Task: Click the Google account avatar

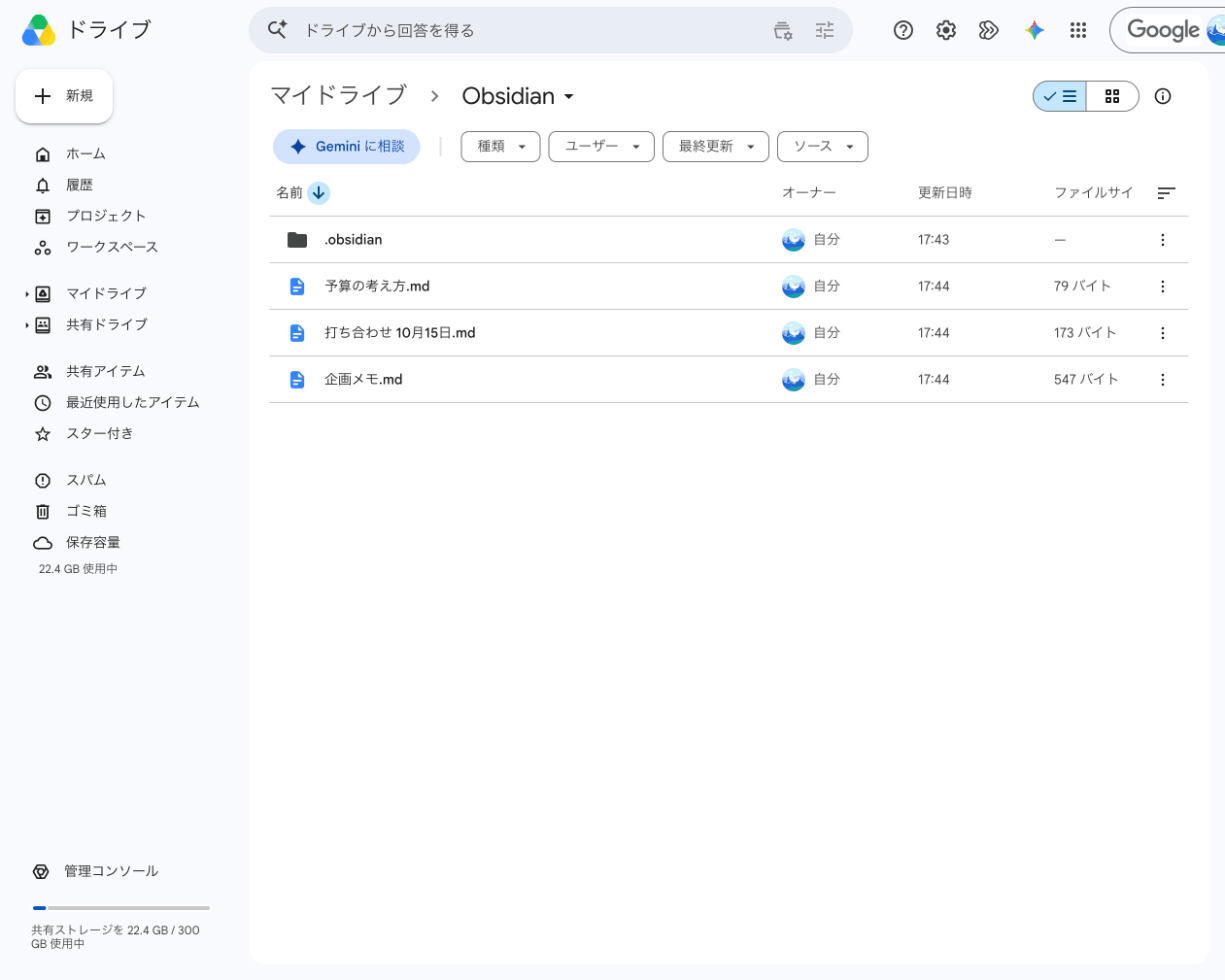Action: point(1214,30)
